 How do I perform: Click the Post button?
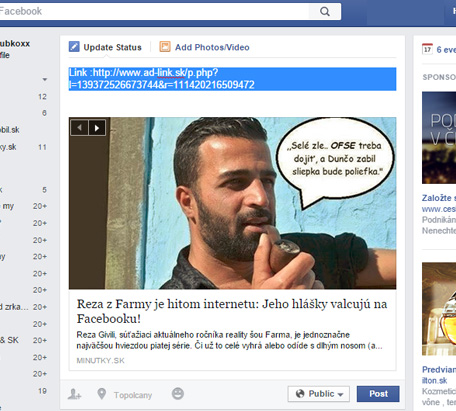coord(378,394)
